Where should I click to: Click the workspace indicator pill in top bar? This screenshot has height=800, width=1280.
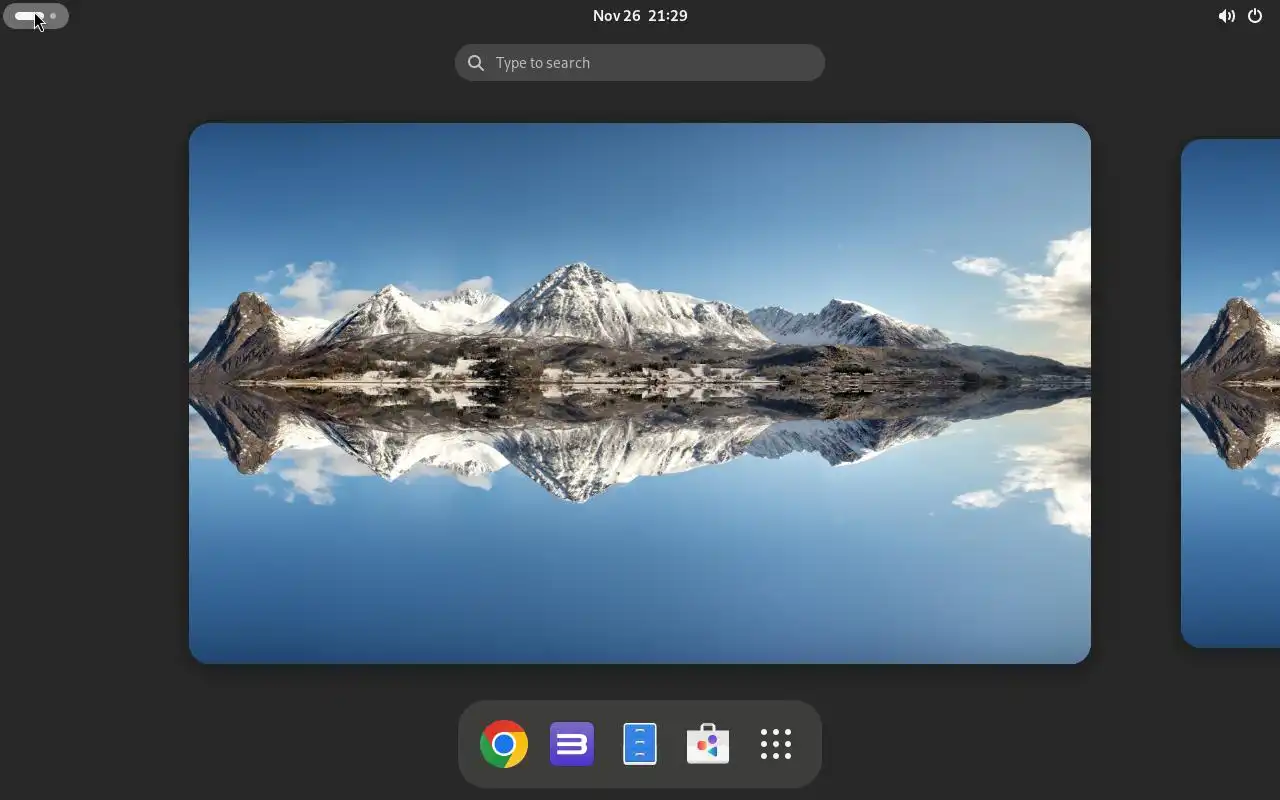pos(36,16)
